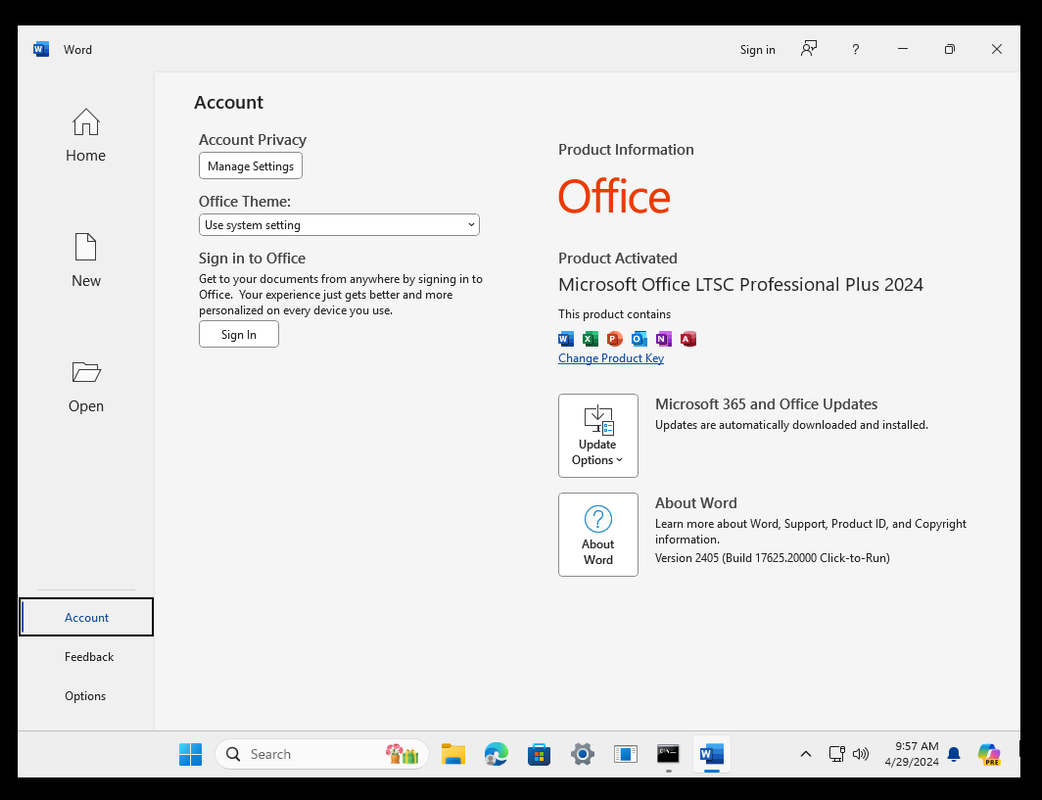
Task: Click the Access app icon under product contains
Action: click(688, 339)
